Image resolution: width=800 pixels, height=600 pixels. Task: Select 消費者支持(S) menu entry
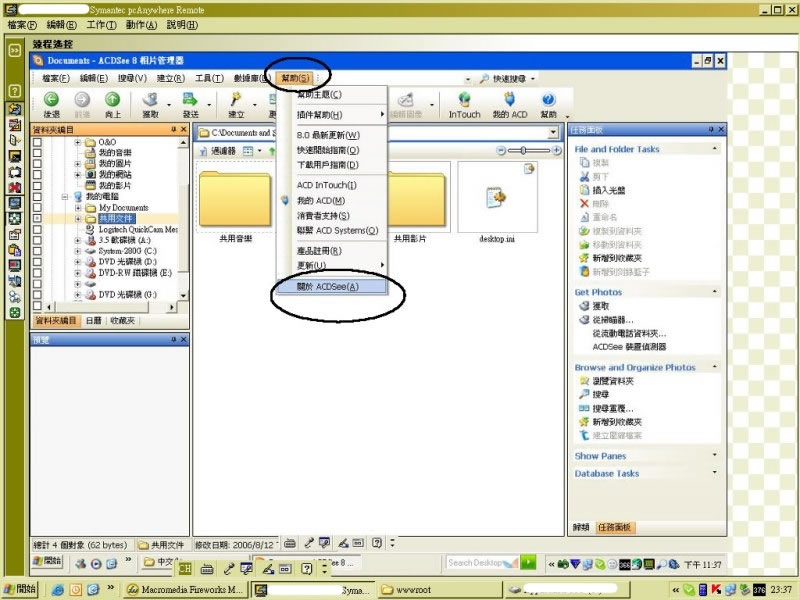click(x=332, y=215)
